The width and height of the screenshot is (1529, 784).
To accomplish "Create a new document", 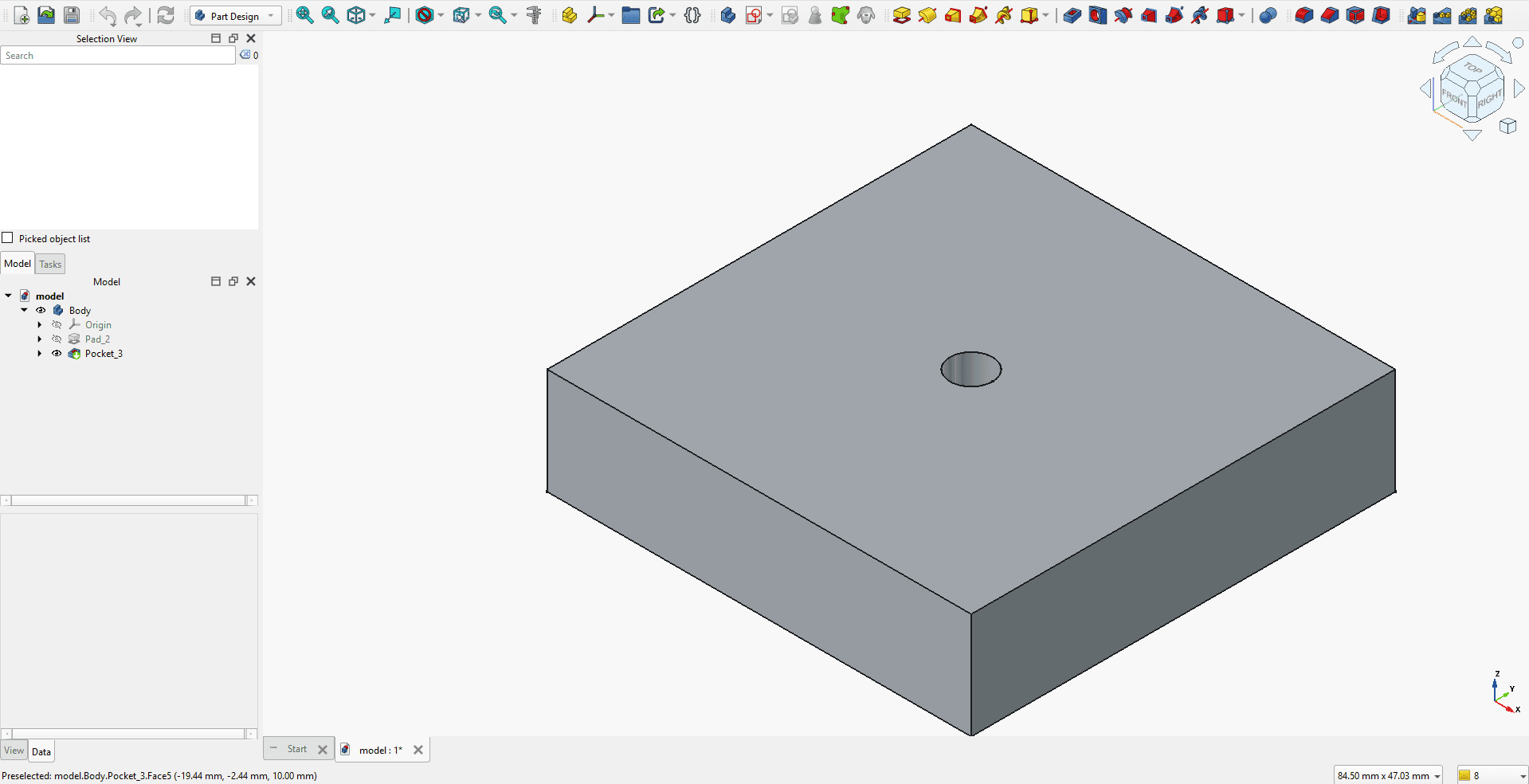I will 22,15.
